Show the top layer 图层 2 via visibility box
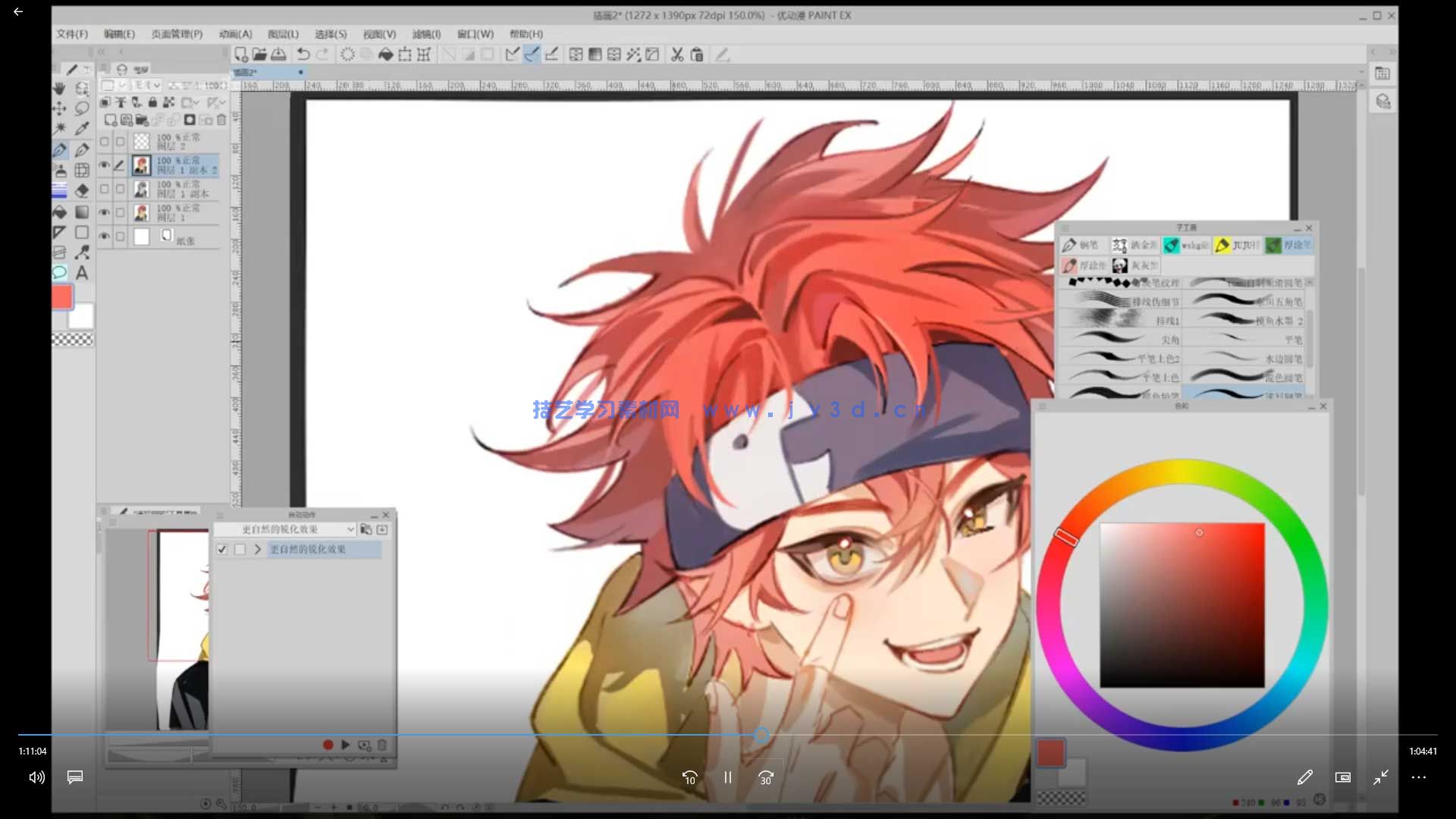Image resolution: width=1456 pixels, height=819 pixels. pos(105,141)
